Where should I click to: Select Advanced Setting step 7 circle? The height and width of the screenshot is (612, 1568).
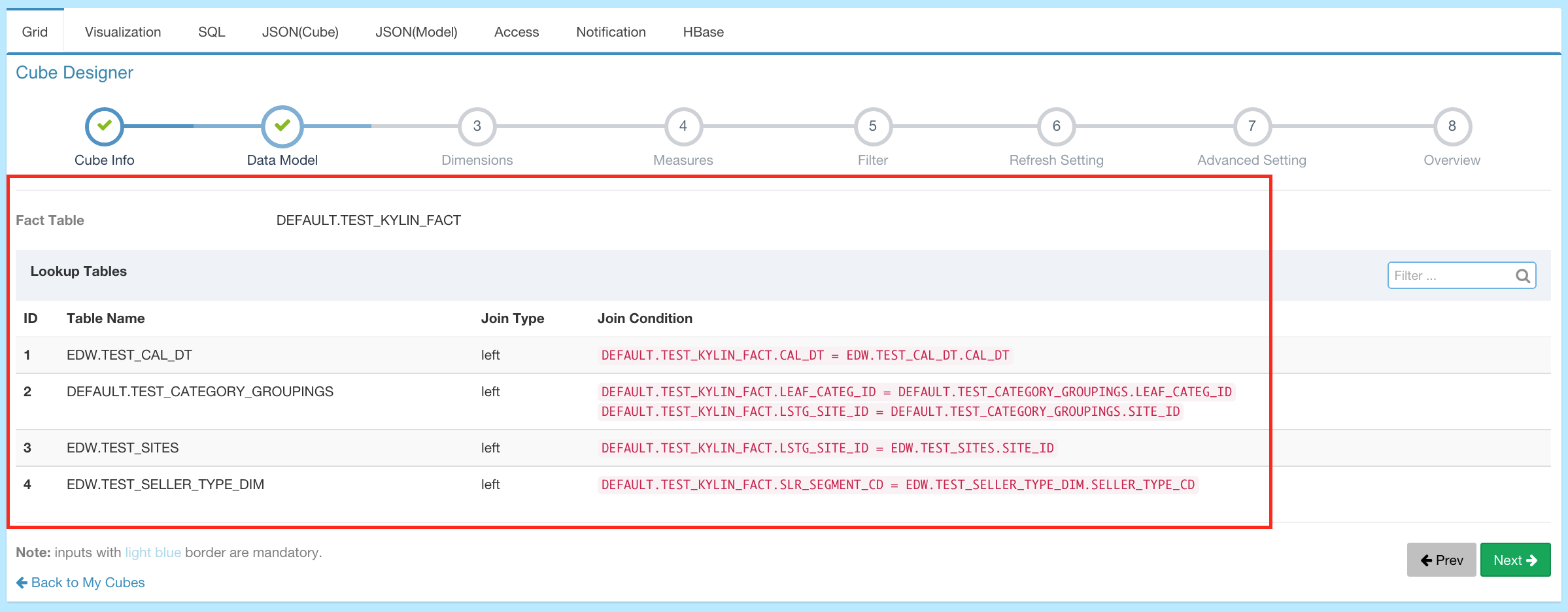1252,126
